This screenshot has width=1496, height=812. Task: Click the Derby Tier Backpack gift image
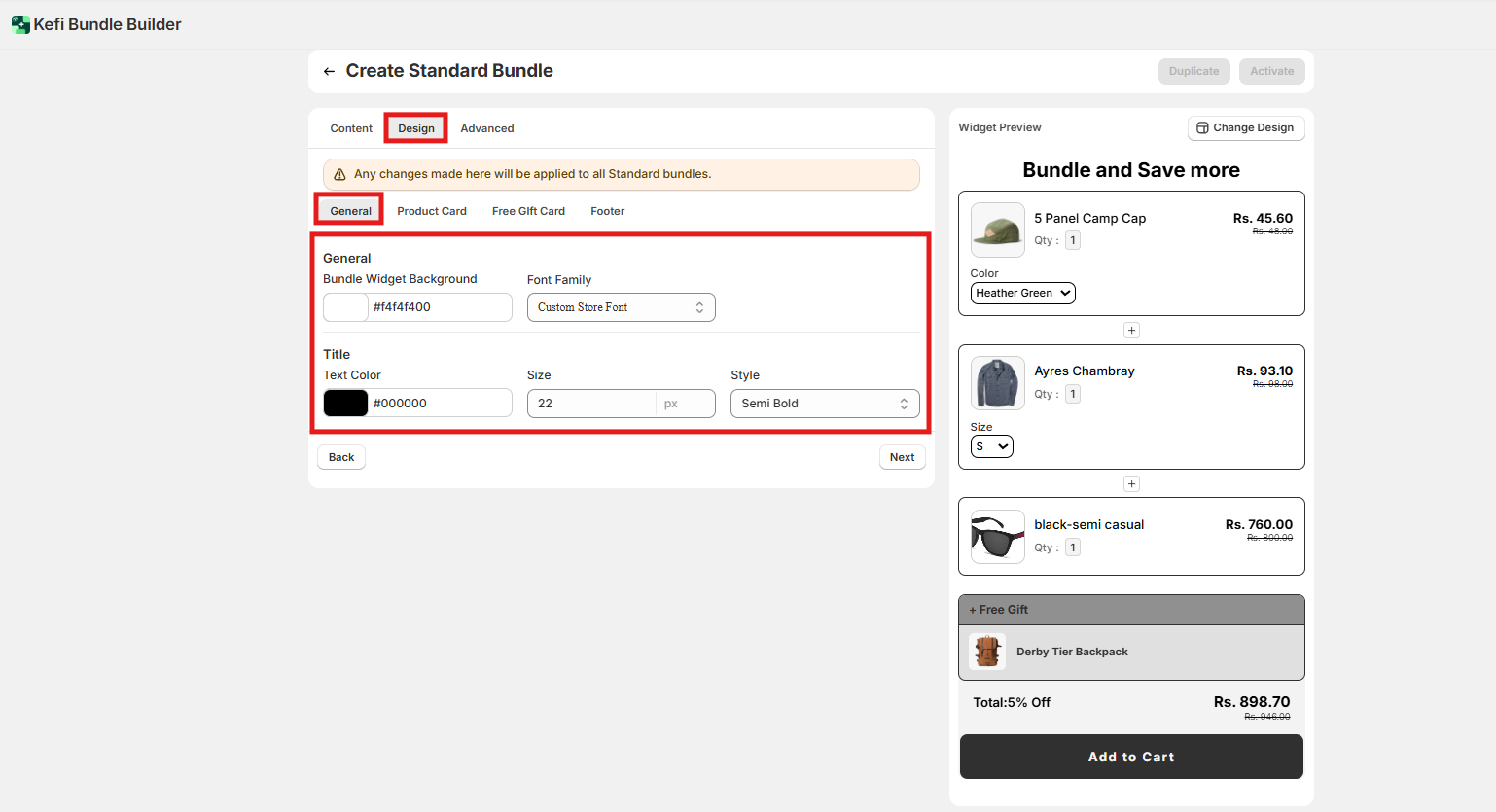click(x=987, y=652)
